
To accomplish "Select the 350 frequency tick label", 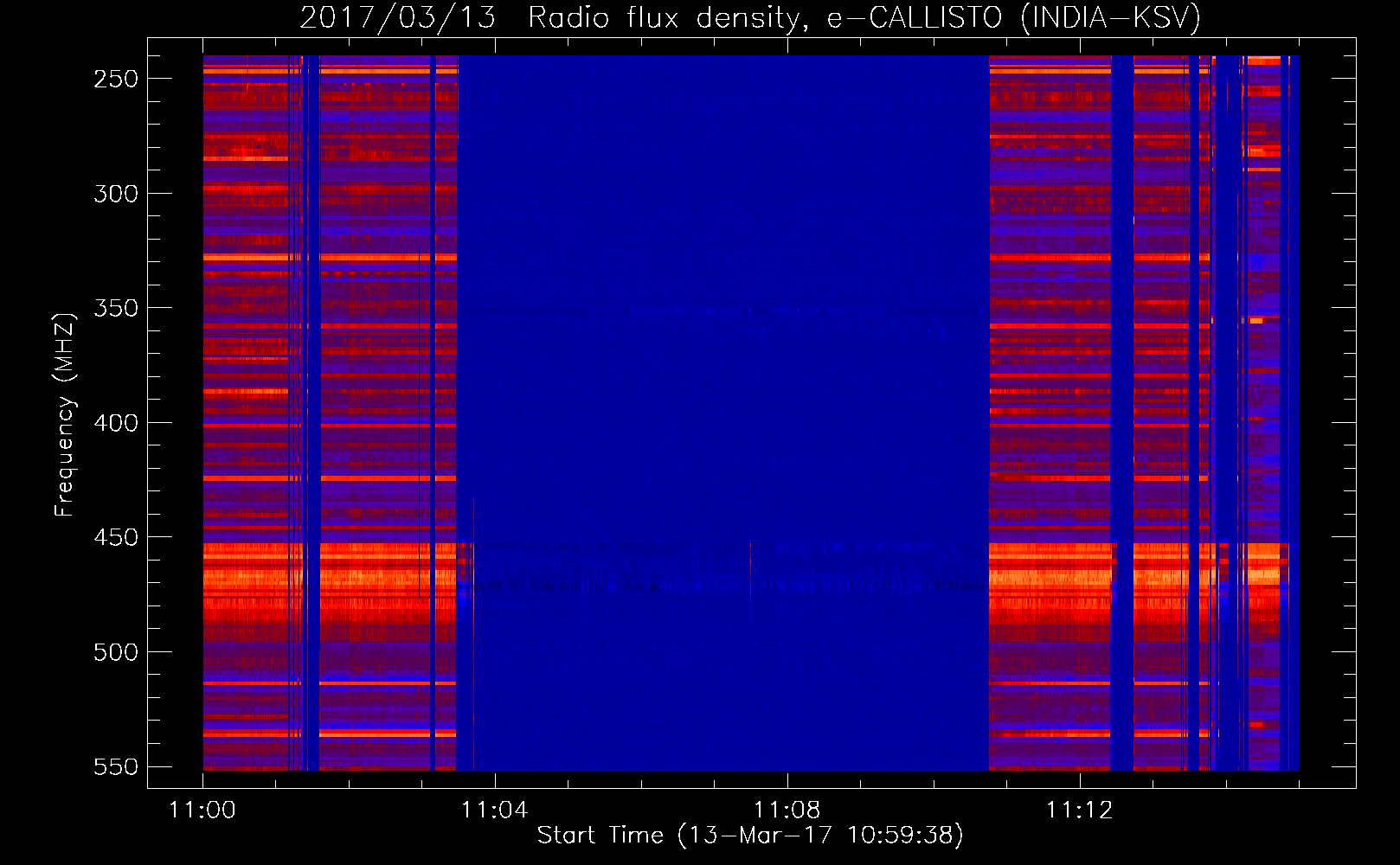I will (116, 308).
